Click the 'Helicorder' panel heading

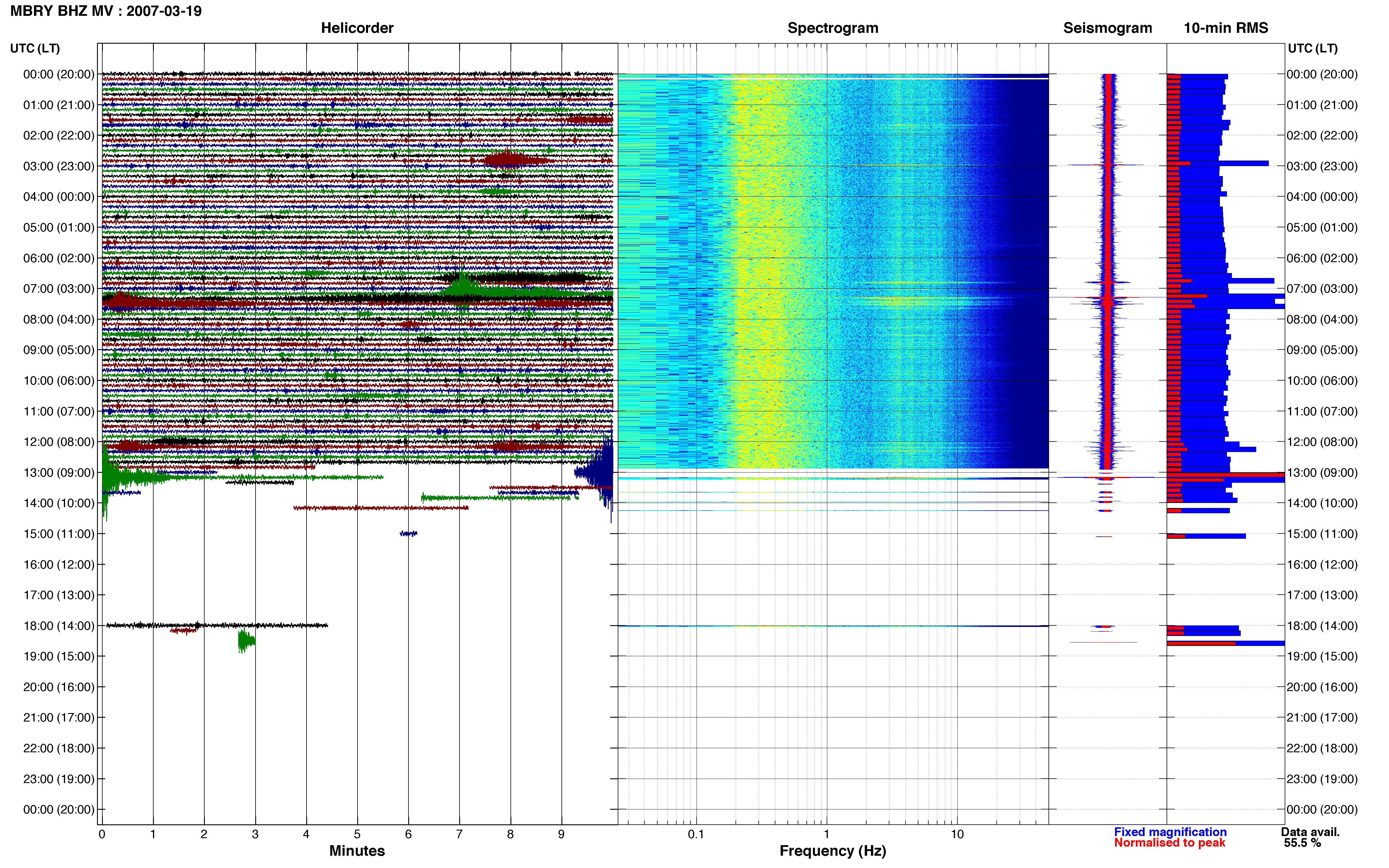pyautogui.click(x=357, y=28)
